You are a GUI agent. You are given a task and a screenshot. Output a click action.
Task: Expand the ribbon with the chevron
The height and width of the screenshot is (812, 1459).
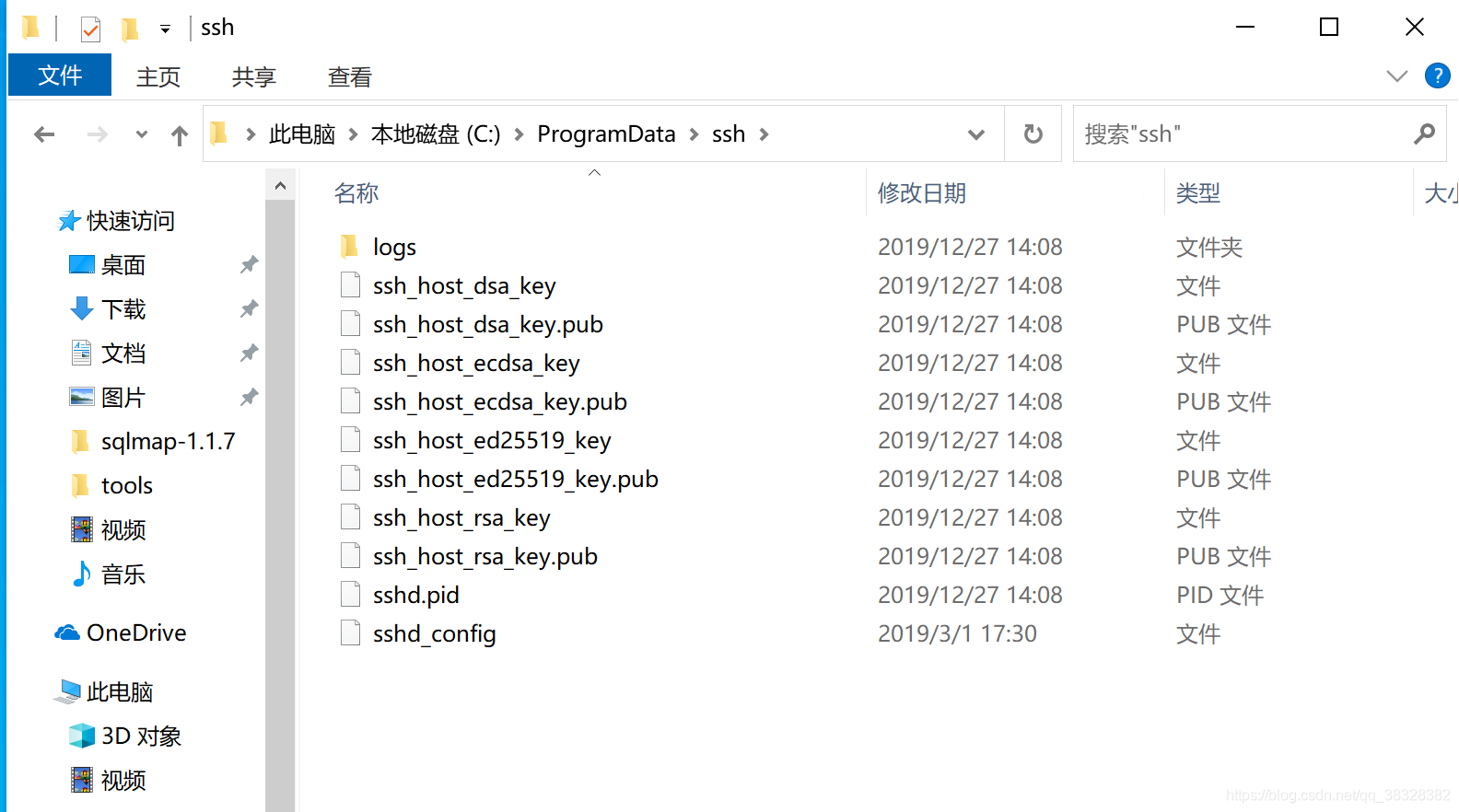(x=1397, y=75)
